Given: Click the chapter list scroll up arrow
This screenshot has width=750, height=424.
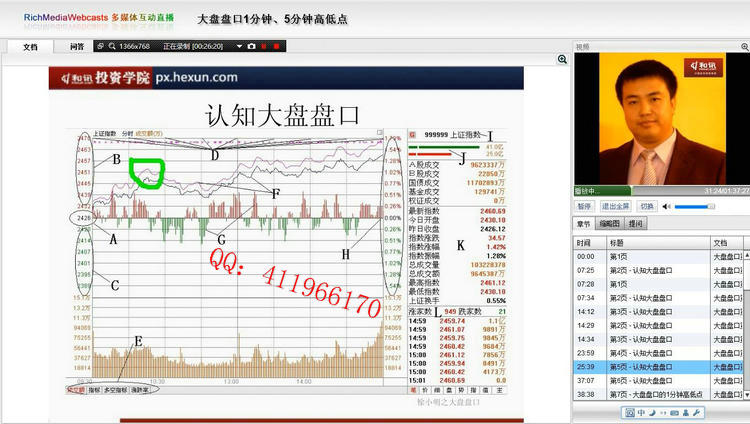Looking at the screenshot, I should click(747, 255).
